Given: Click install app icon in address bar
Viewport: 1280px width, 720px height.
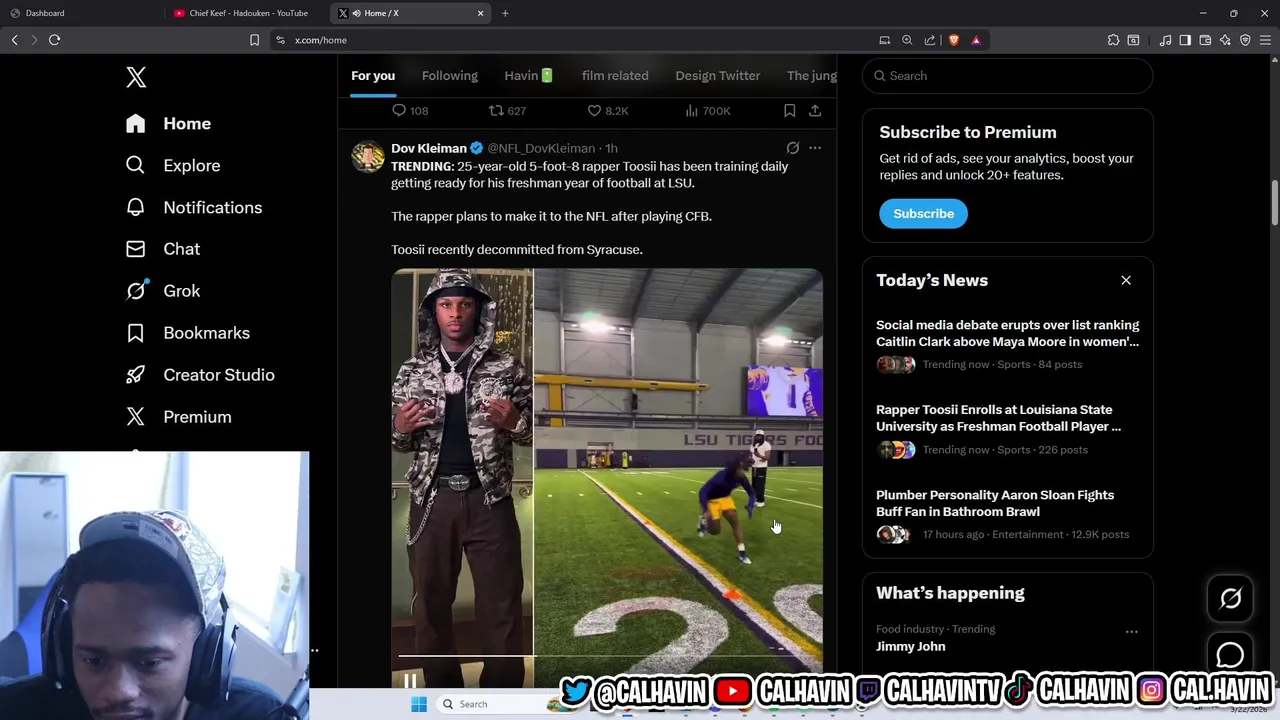Looking at the screenshot, I should click(884, 40).
